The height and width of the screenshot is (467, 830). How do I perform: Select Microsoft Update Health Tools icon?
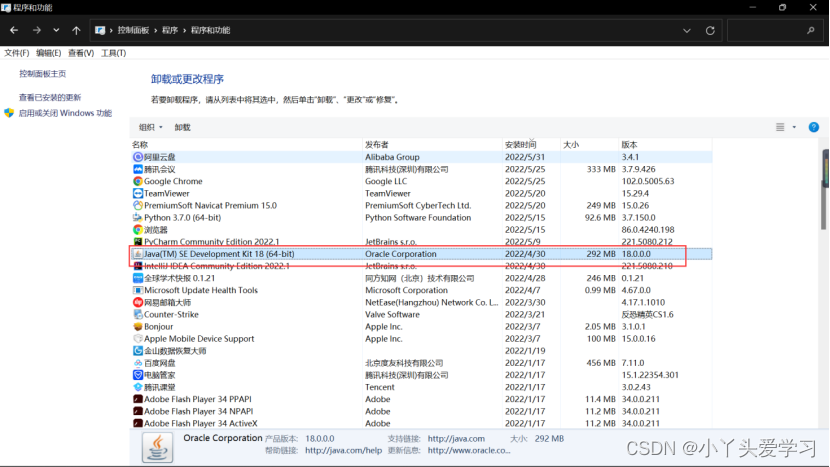point(138,290)
